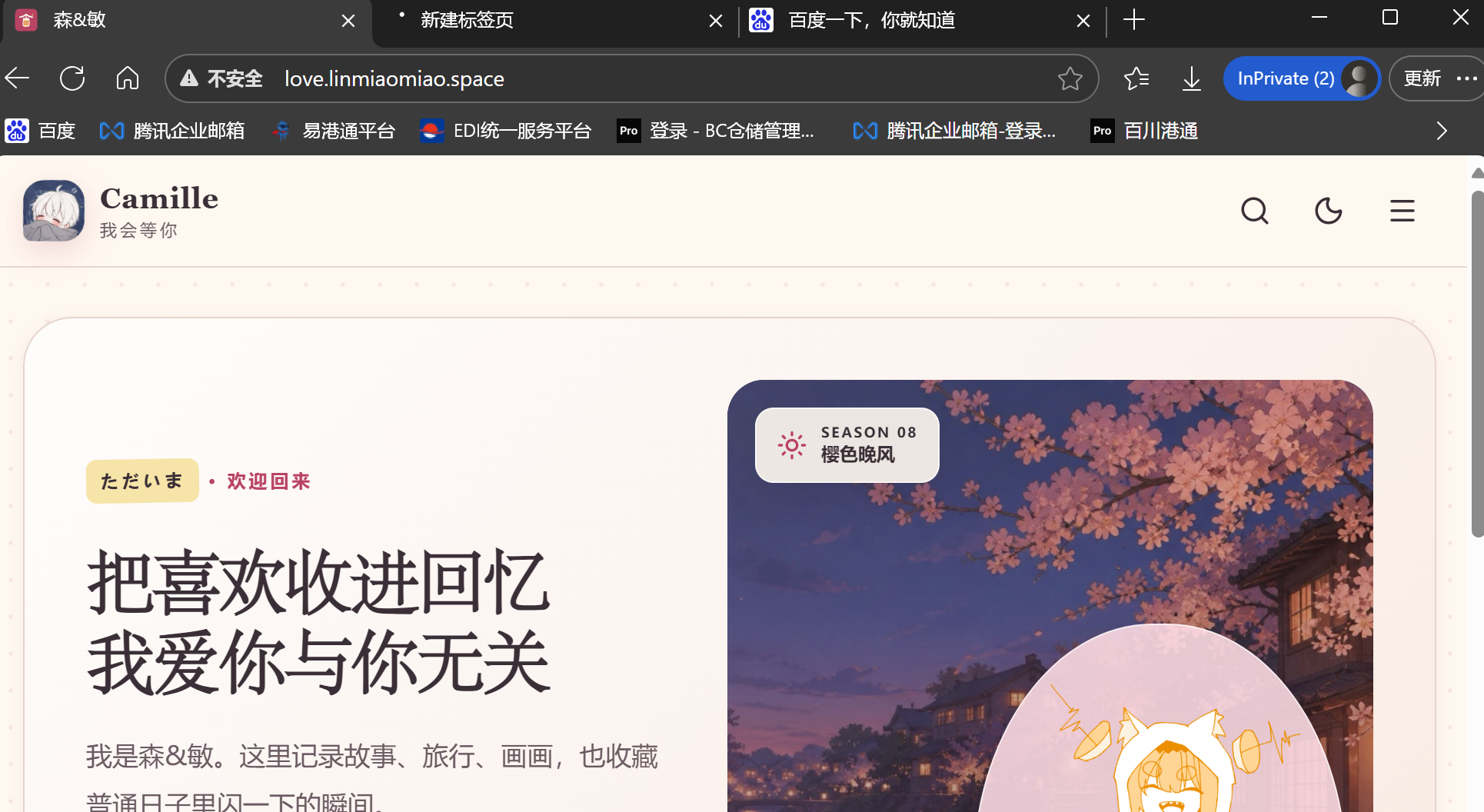Click the subtitle 我会等你
Viewport: 1484px width, 812px height.
tap(138, 231)
